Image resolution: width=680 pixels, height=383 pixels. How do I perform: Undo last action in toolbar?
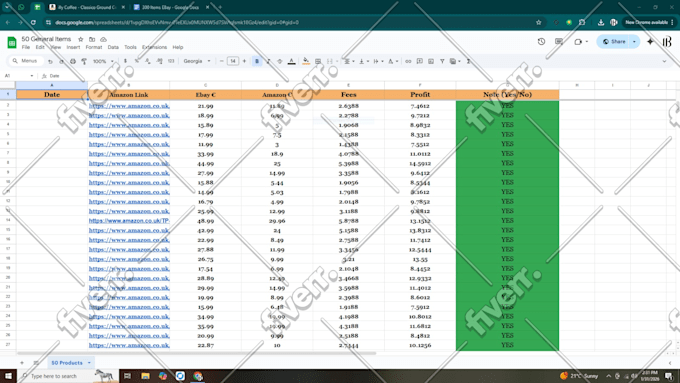(50, 61)
